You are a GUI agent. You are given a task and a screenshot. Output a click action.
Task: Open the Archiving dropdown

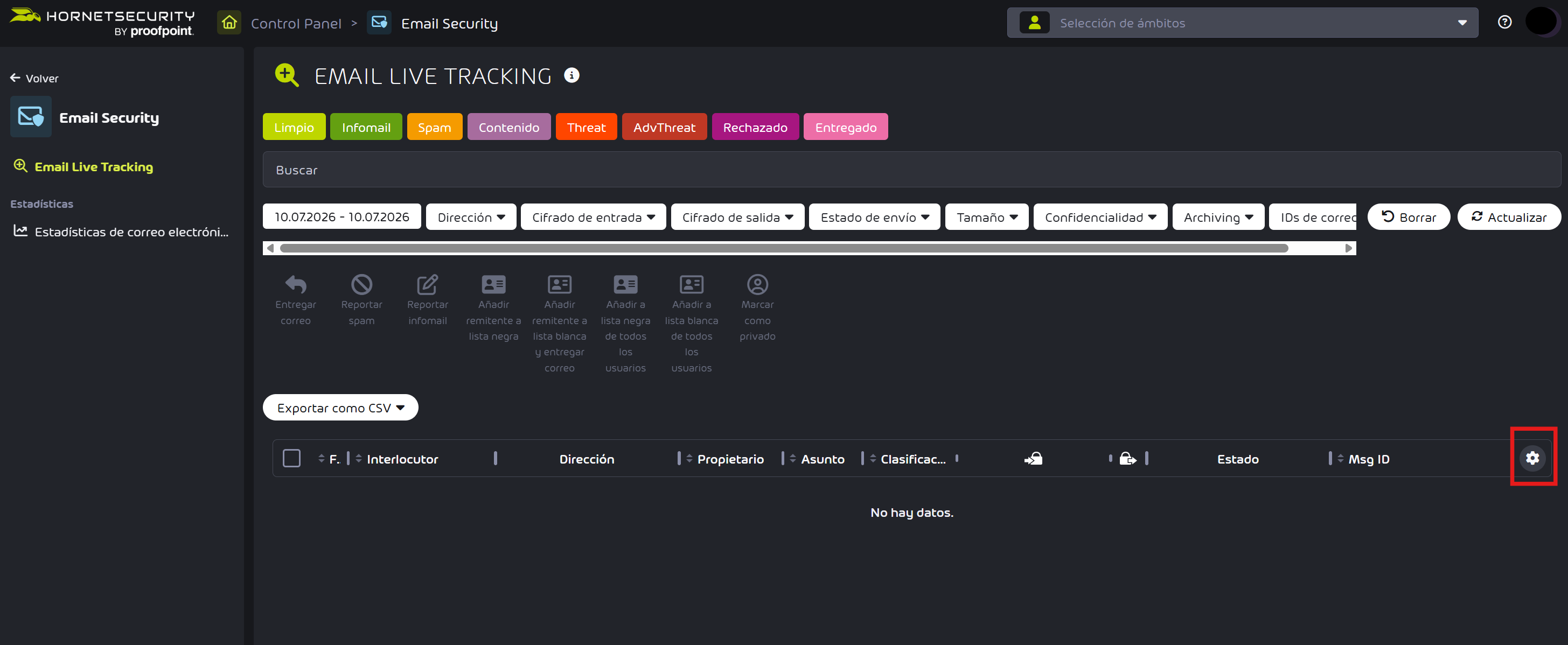point(1218,217)
